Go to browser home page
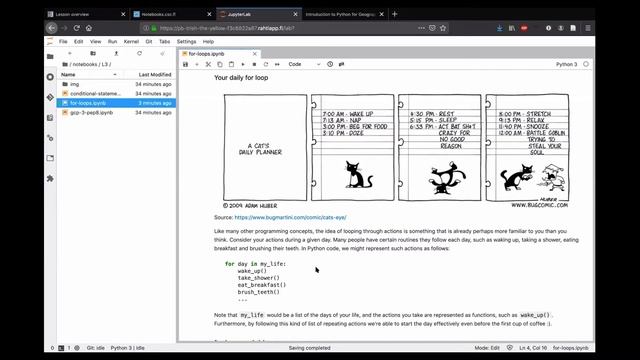The height and width of the screenshot is (360, 640). click(x=89, y=28)
